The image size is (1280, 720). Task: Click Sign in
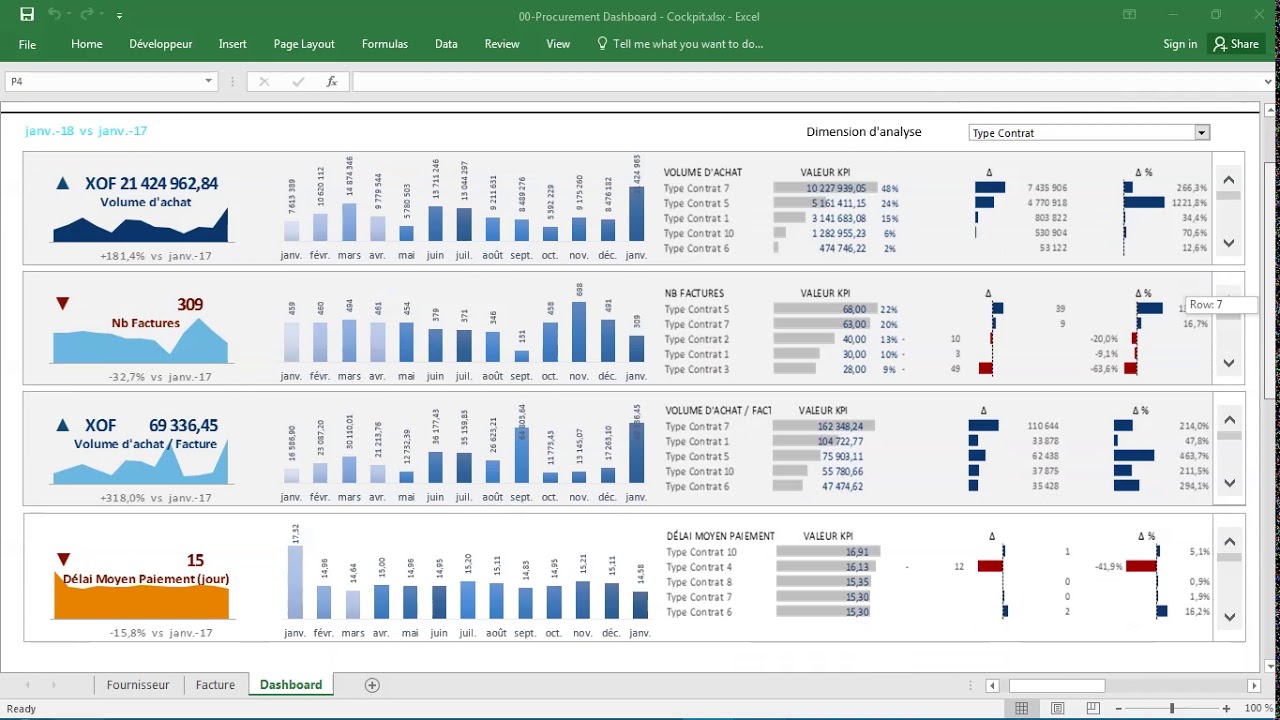(x=1180, y=44)
